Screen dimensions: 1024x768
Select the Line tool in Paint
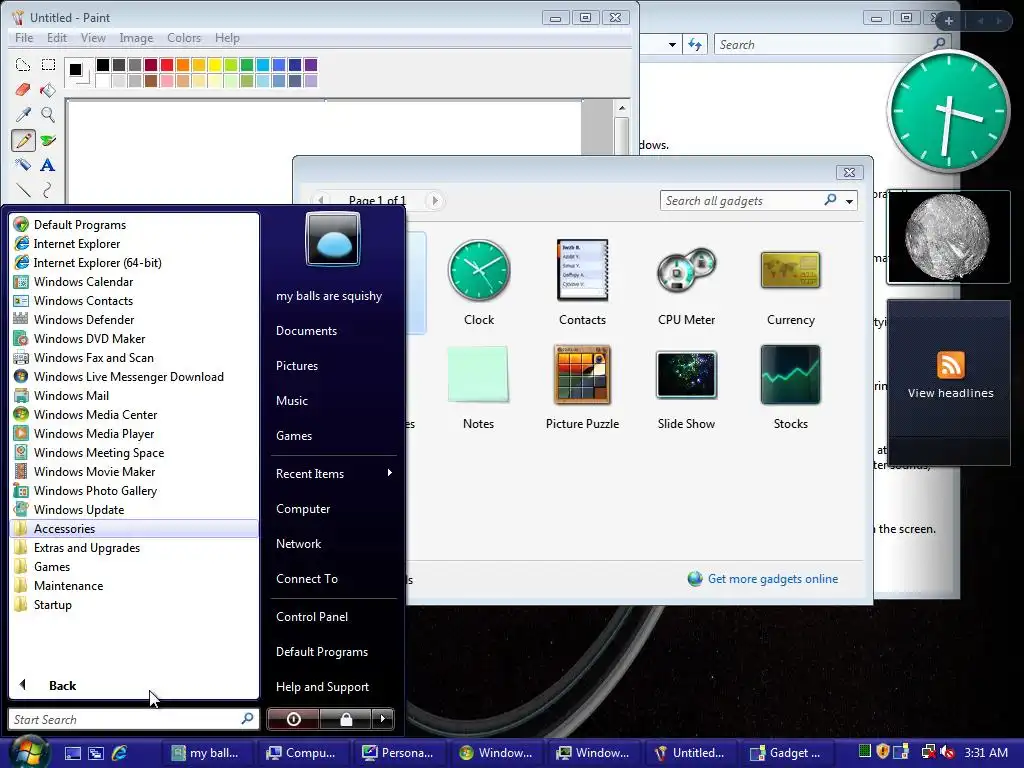pos(23,190)
